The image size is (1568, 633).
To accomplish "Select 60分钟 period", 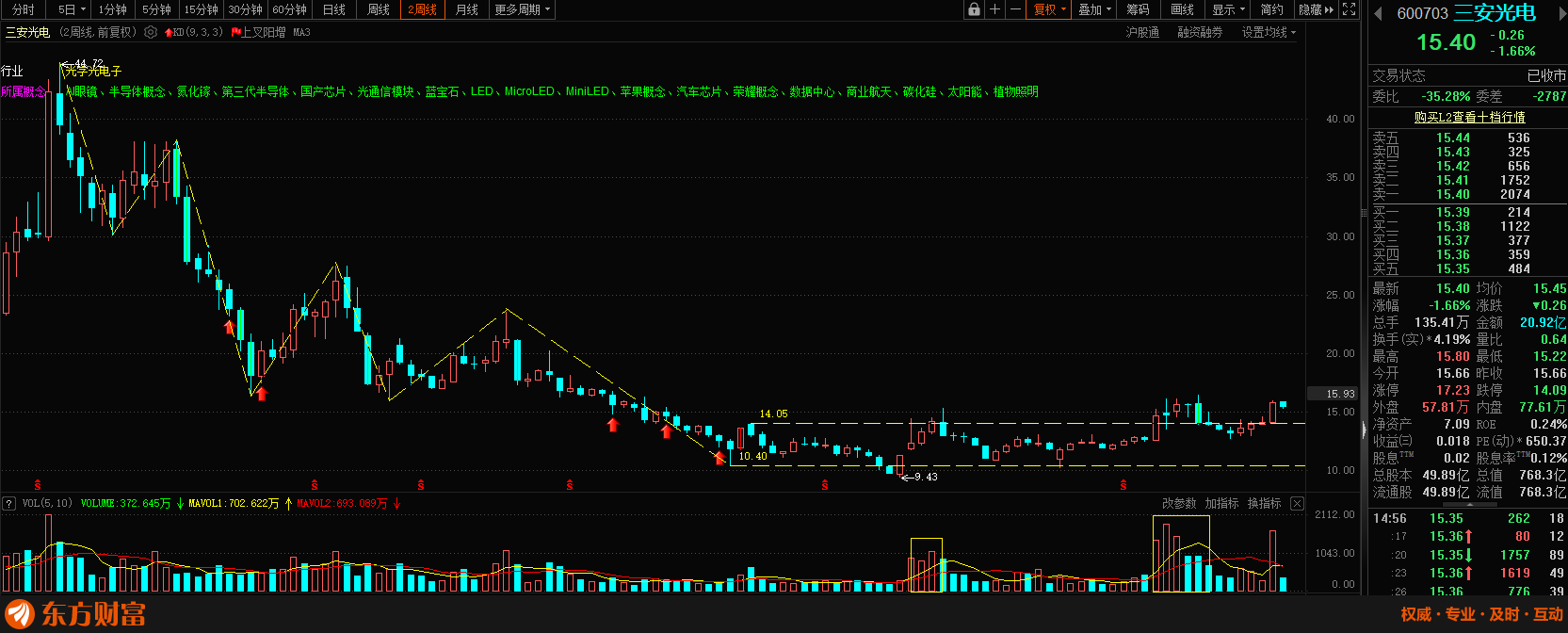I will (289, 9).
